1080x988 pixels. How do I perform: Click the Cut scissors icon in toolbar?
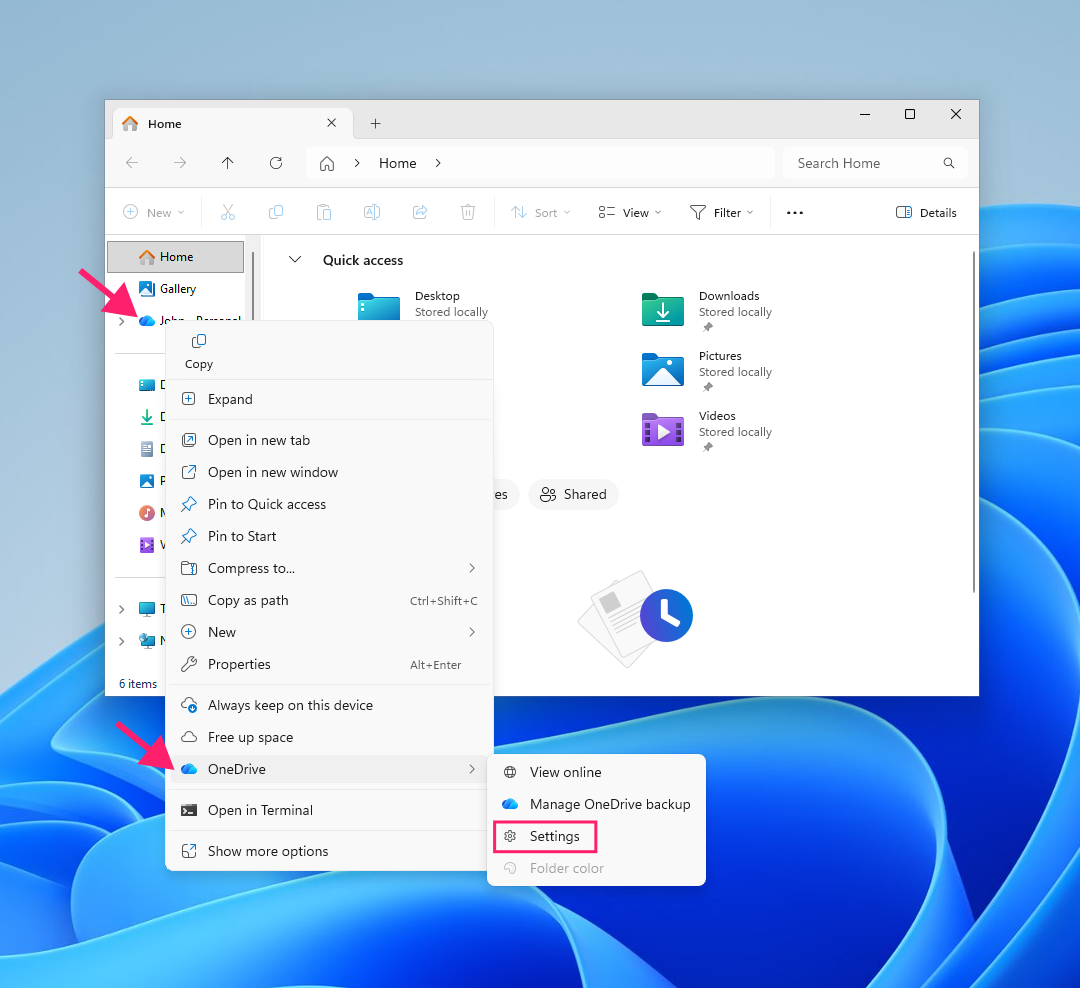click(x=228, y=212)
